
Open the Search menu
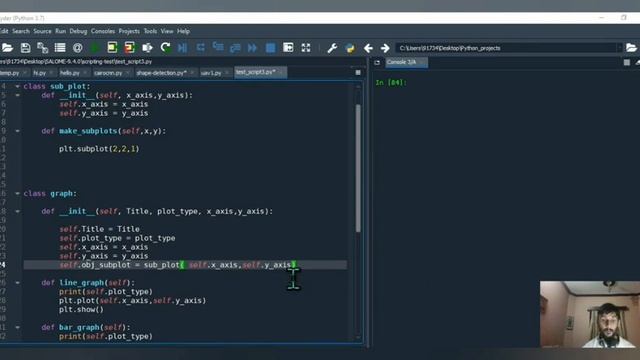(x=21, y=31)
